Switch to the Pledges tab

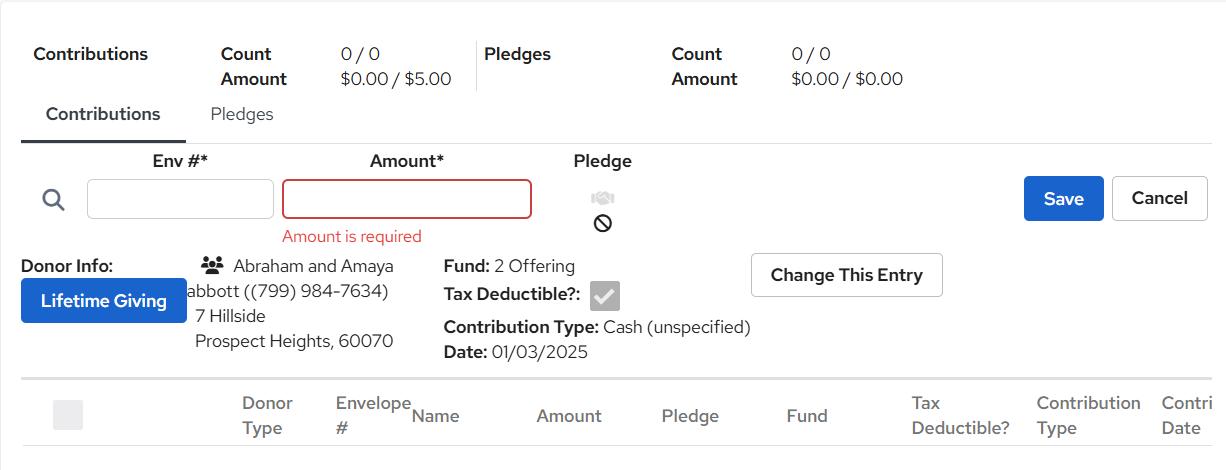click(242, 114)
